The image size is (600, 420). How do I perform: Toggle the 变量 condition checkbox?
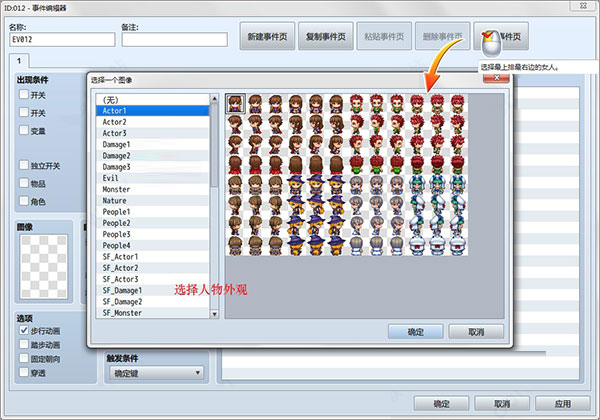(24, 130)
